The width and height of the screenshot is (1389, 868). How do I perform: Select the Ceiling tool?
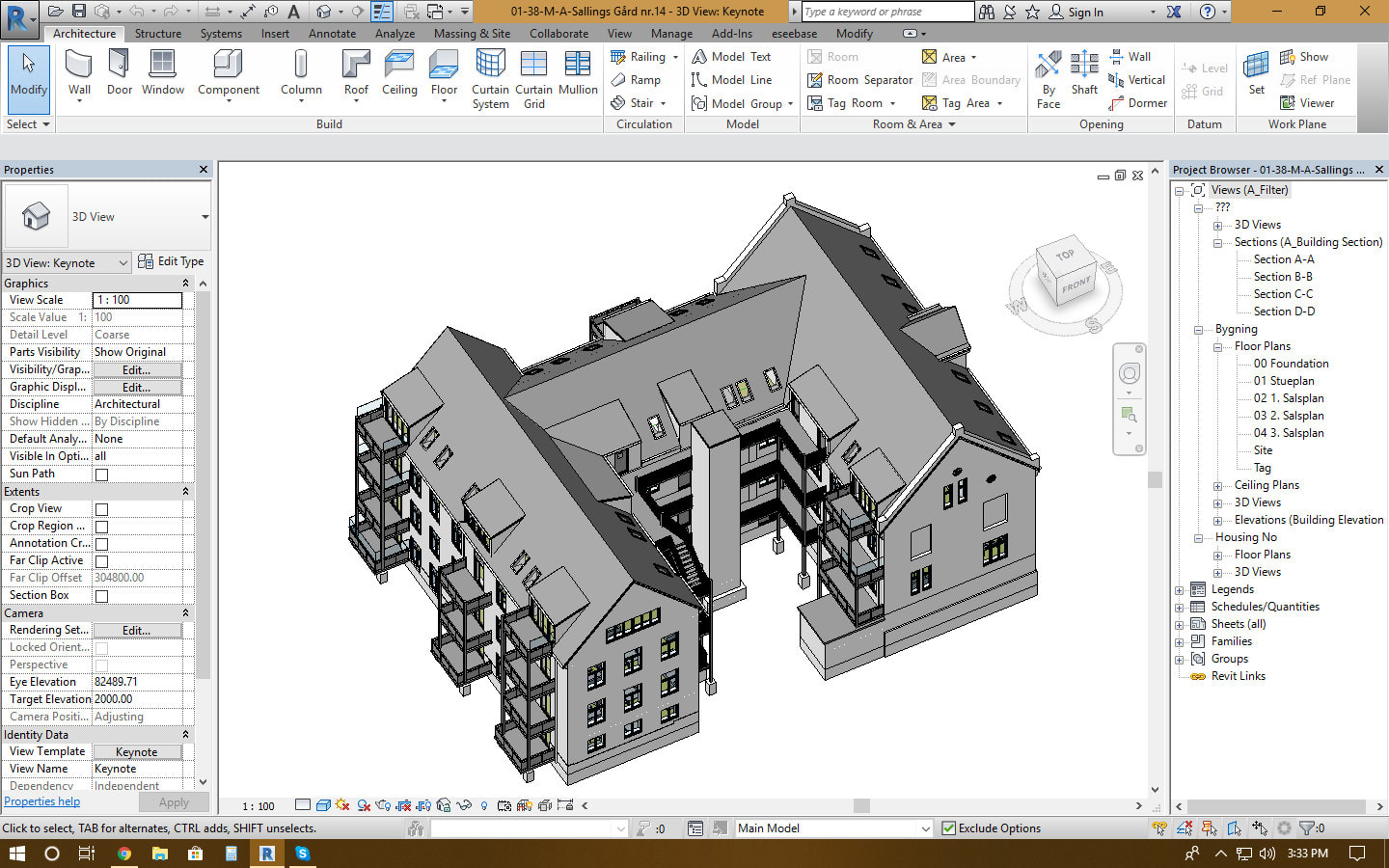click(399, 73)
